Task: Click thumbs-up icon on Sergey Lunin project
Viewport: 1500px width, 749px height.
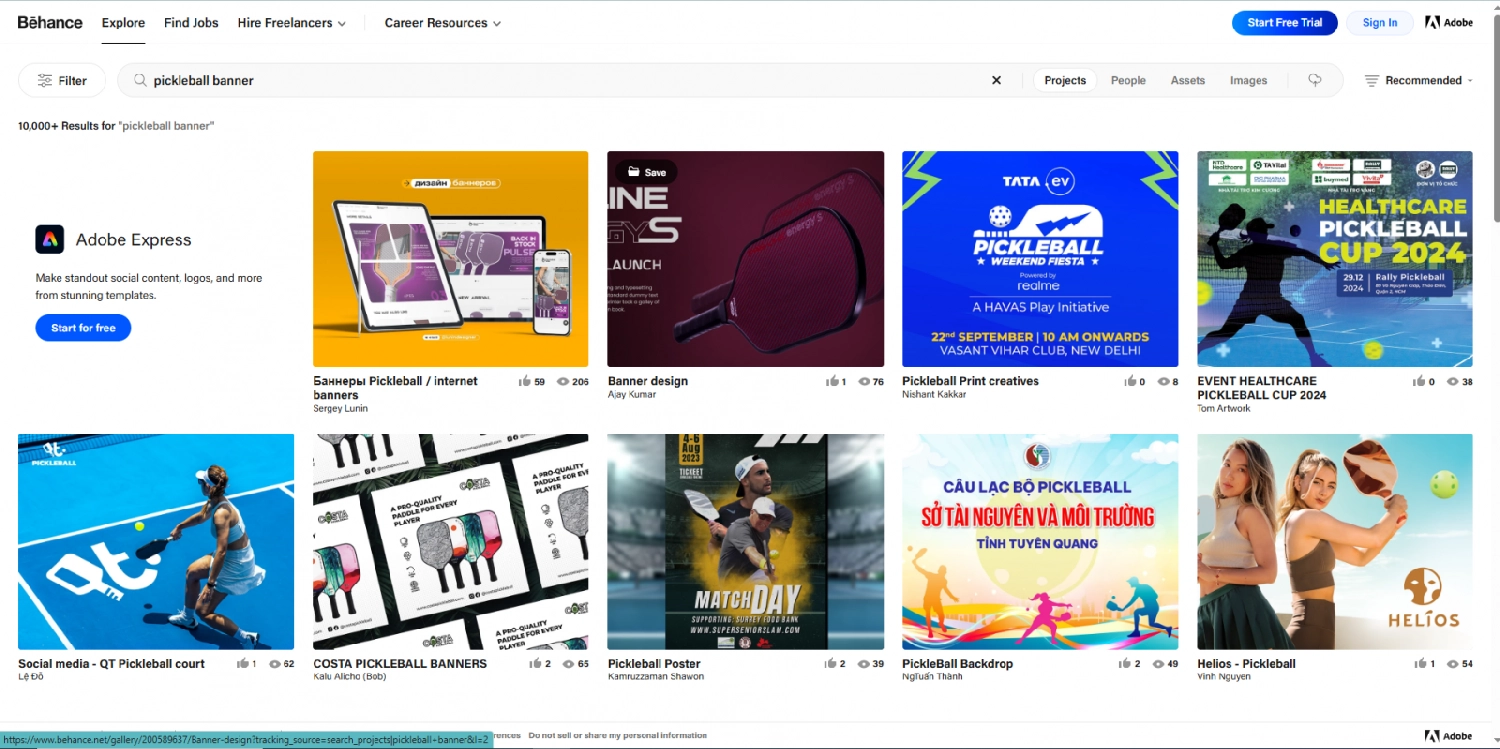Action: [x=525, y=381]
